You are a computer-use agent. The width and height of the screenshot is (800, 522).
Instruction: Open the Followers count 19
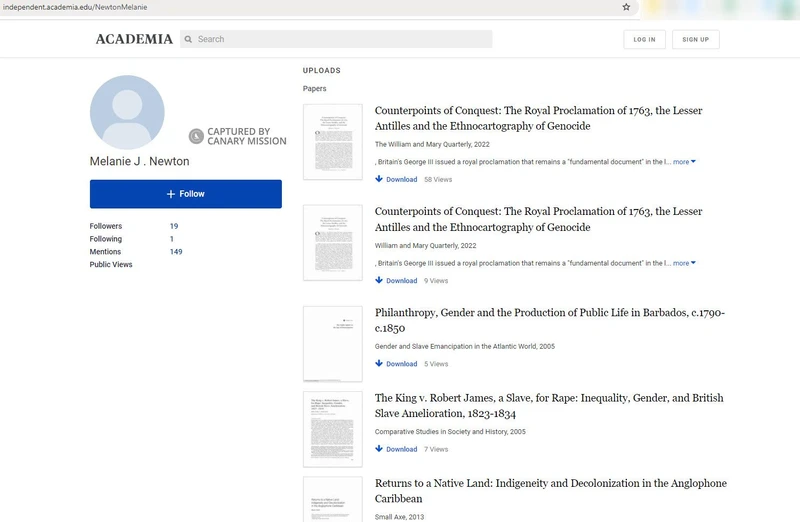tap(174, 226)
